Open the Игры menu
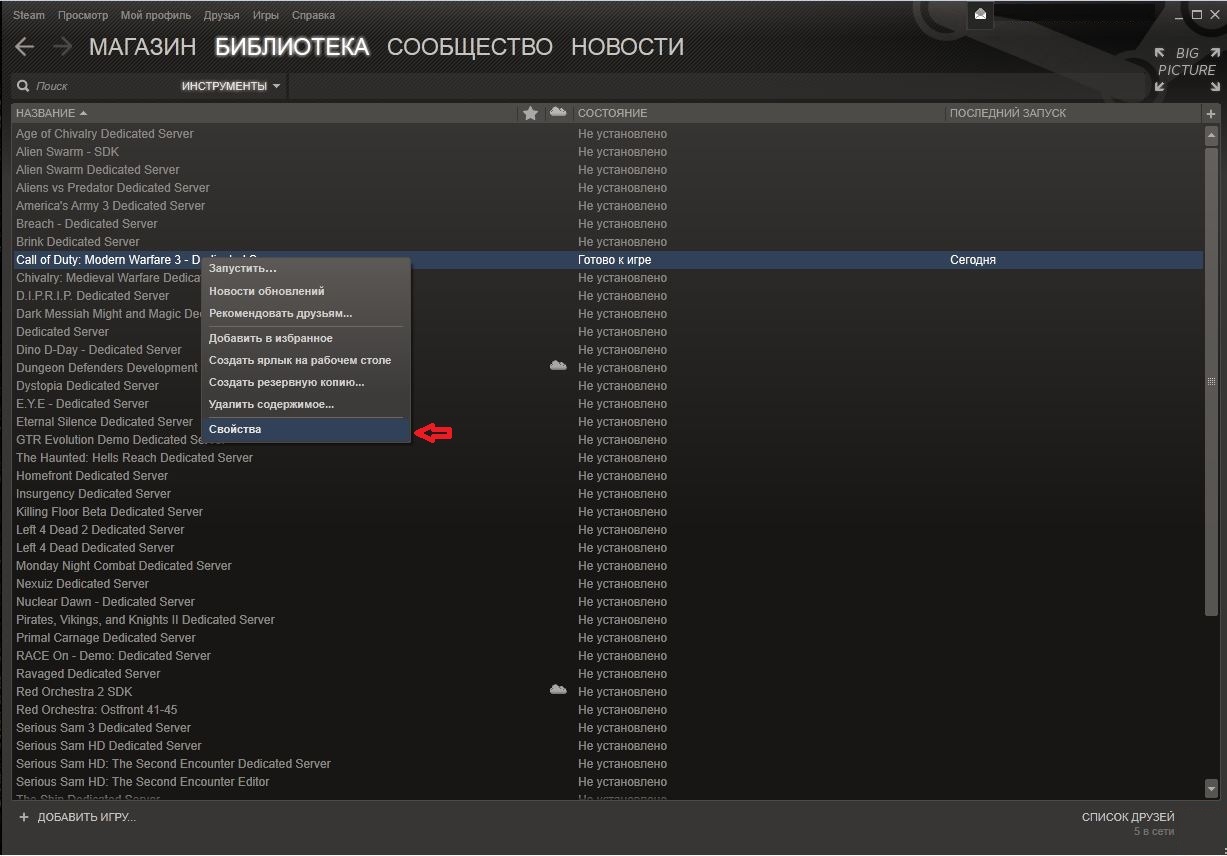Viewport: 1227px width, 856px height. tap(266, 15)
